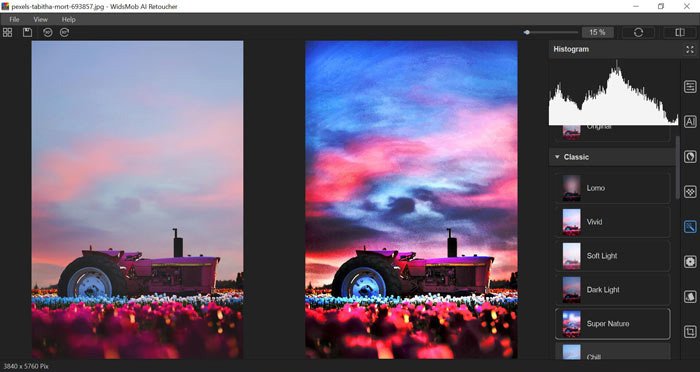Click the Histogram panel title
Image resolution: width=700 pixels, height=372 pixels.
571,50
